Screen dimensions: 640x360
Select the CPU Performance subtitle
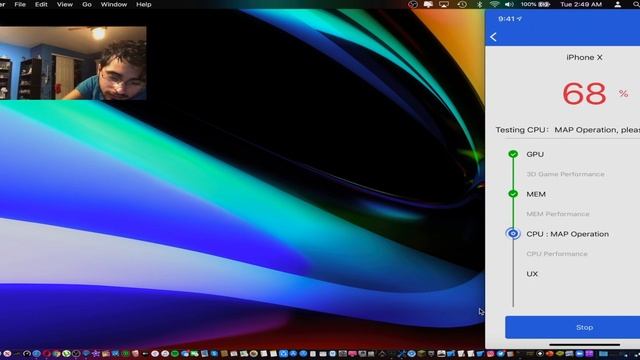(x=557, y=254)
